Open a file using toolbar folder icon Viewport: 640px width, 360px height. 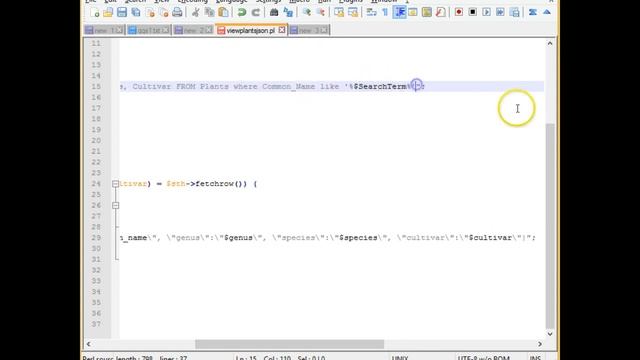click(x=108, y=12)
